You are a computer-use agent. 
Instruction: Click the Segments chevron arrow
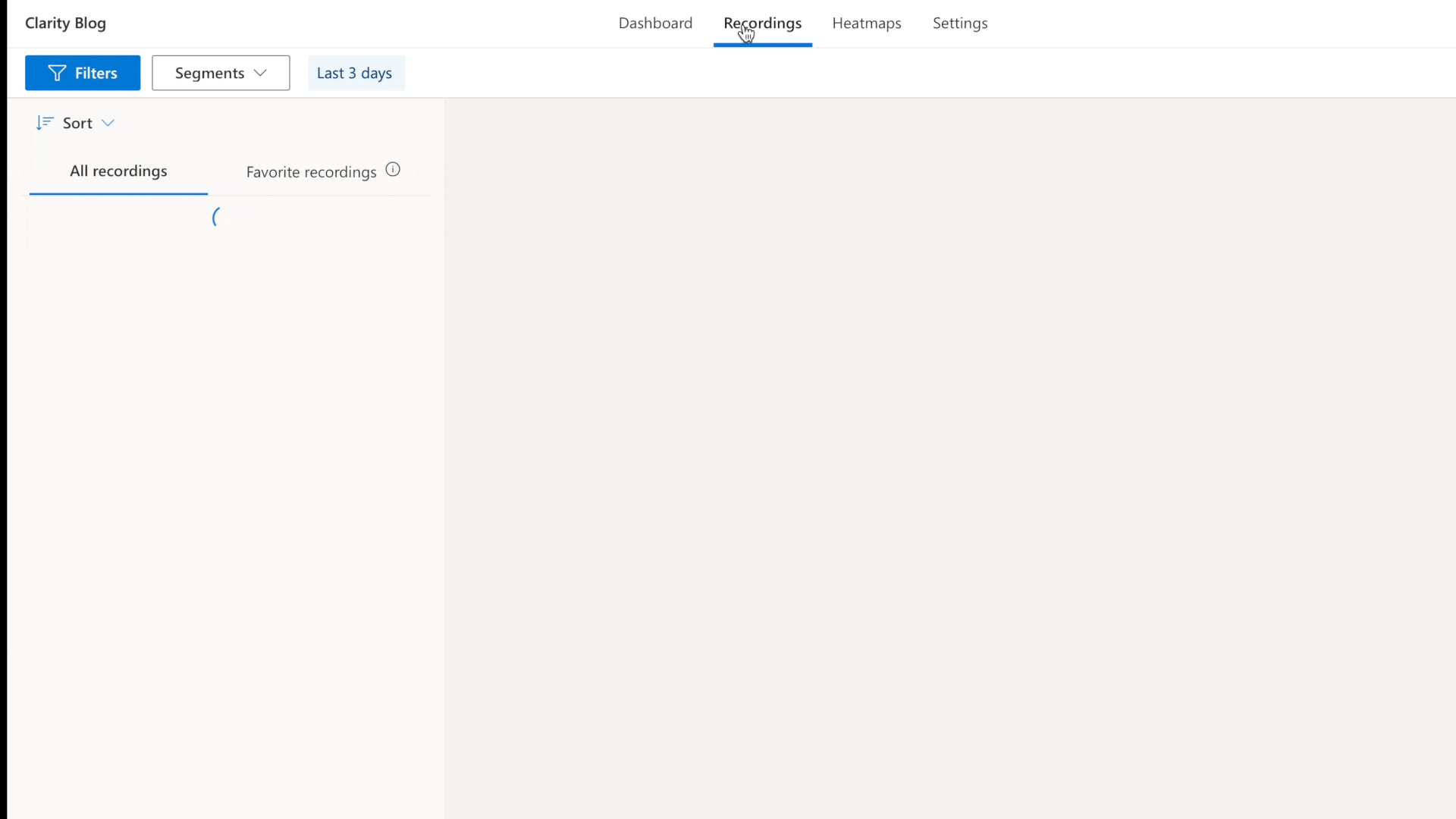pyautogui.click(x=260, y=73)
